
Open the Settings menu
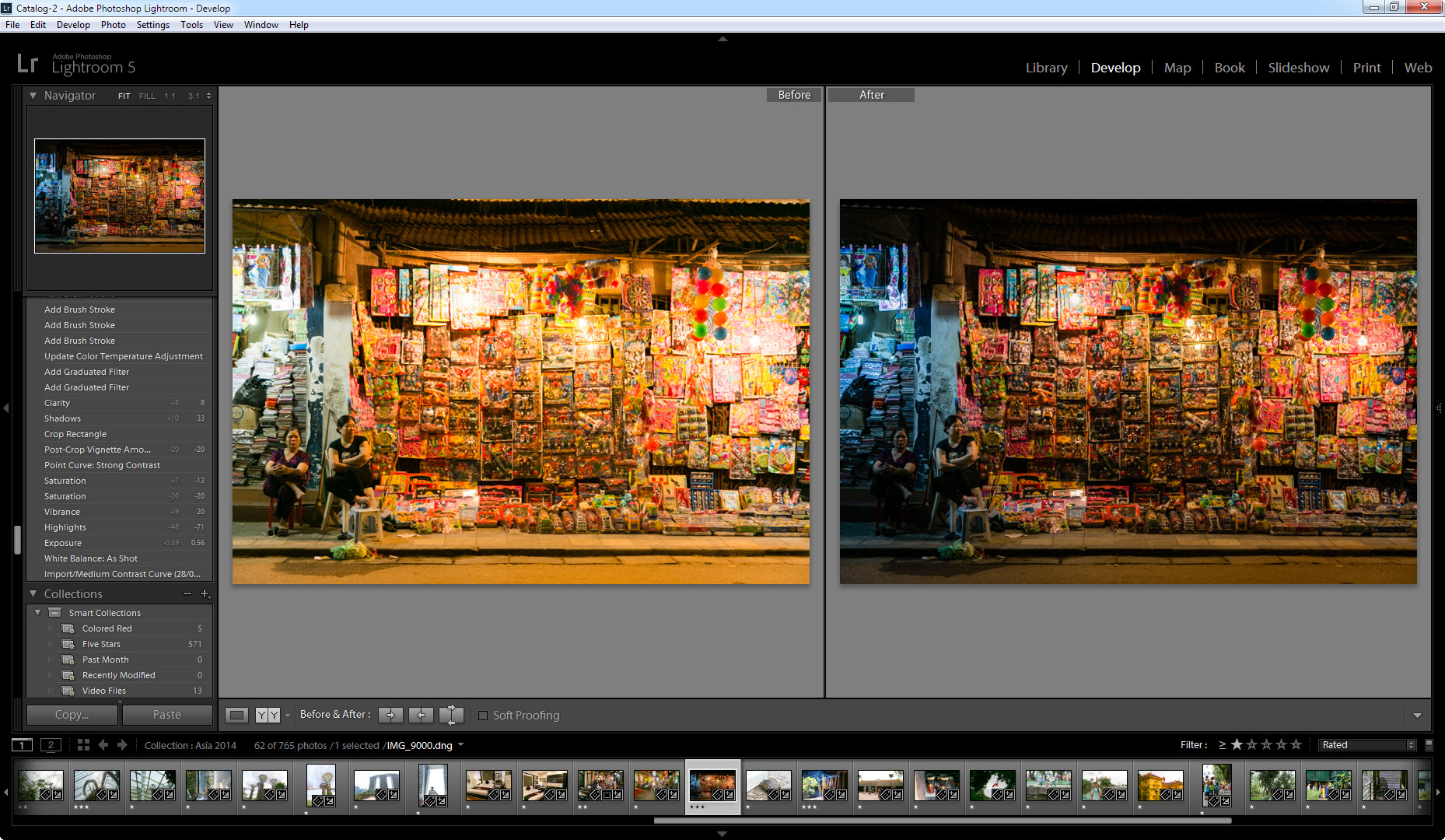pyautogui.click(x=152, y=25)
